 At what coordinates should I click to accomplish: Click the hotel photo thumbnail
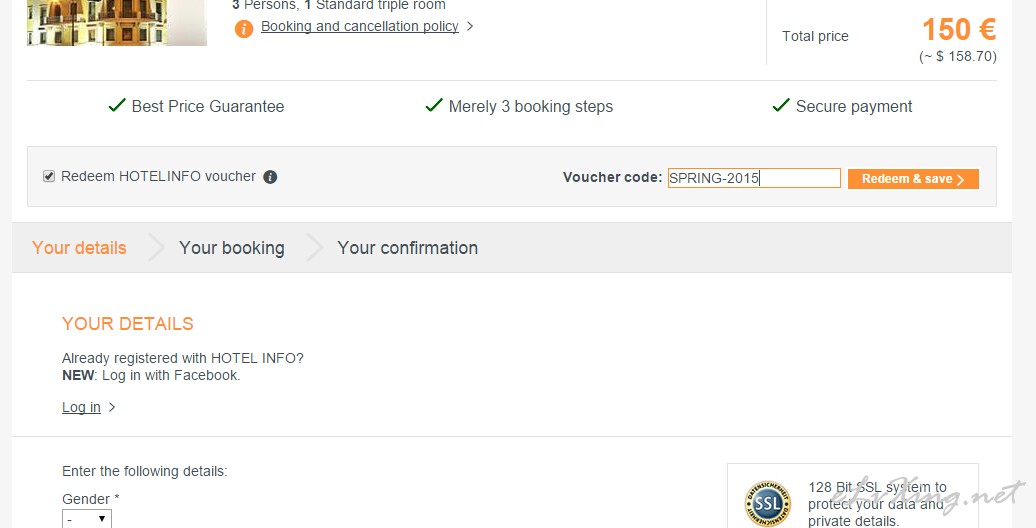pos(117,23)
